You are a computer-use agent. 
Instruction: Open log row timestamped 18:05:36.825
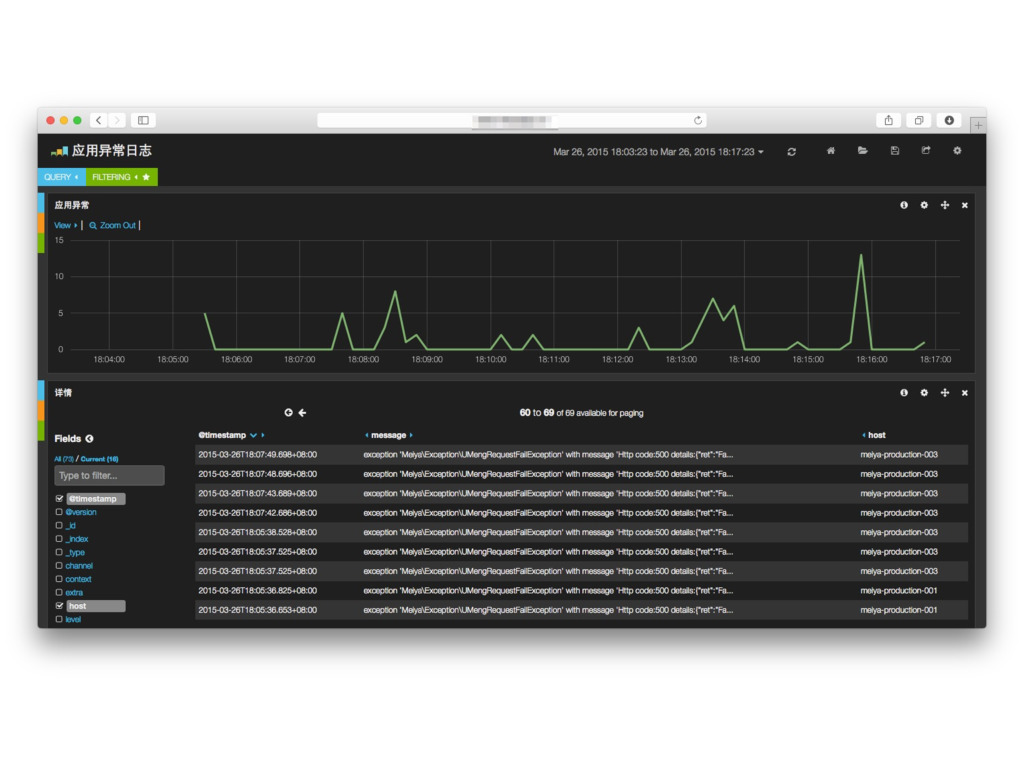point(581,590)
